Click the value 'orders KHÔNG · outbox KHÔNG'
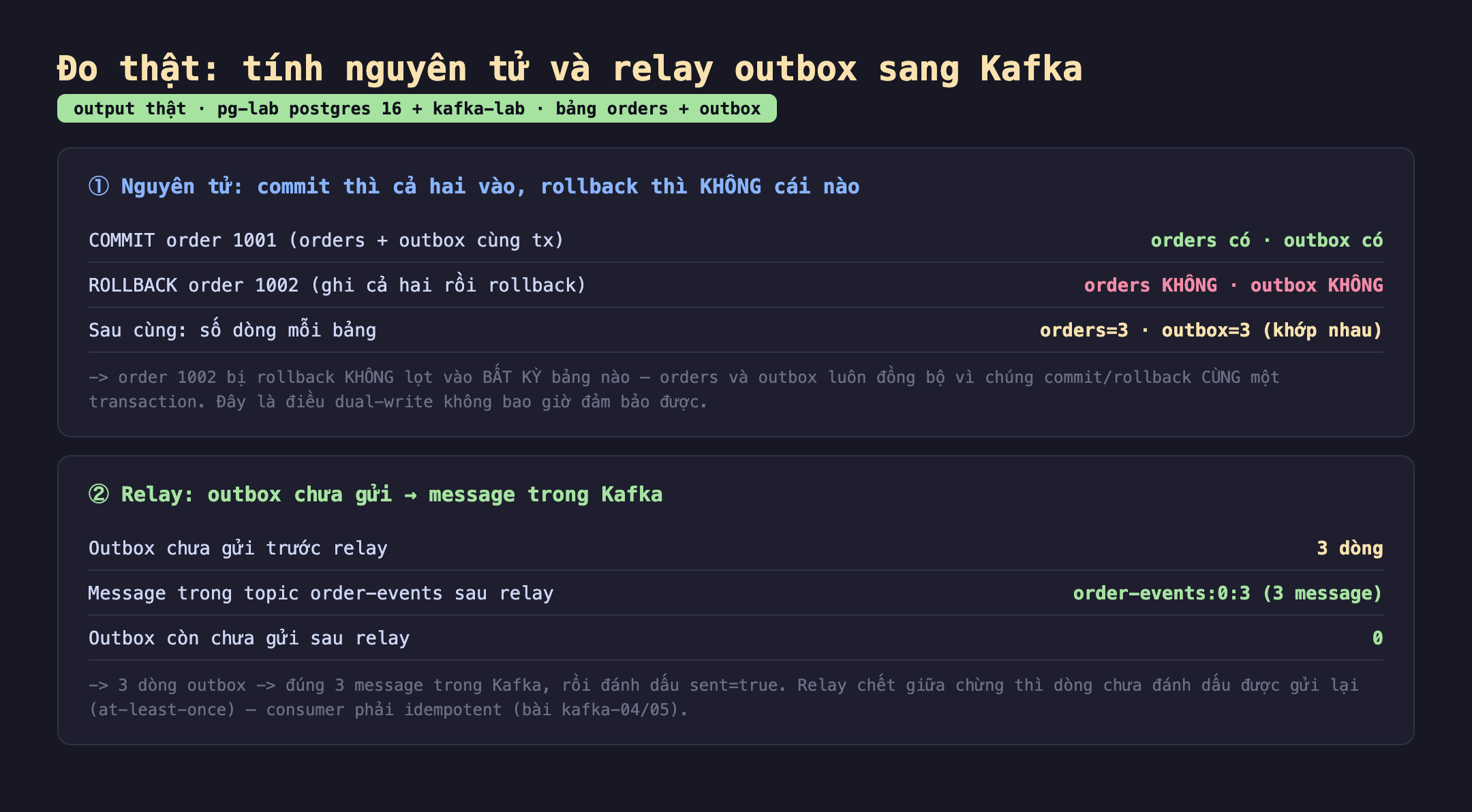Image resolution: width=1472 pixels, height=812 pixels. [x=1233, y=285]
